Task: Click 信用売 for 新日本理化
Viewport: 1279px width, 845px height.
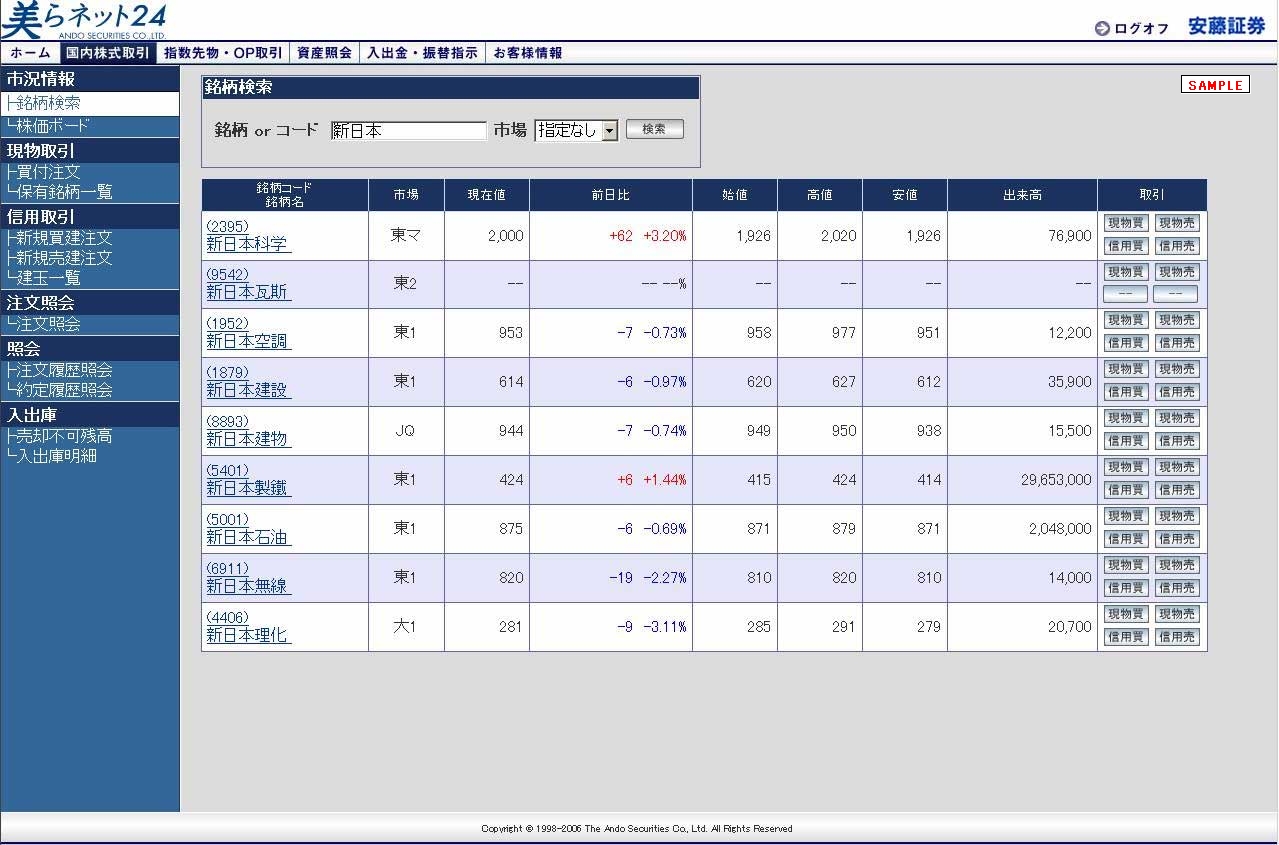Action: pyautogui.click(x=1177, y=637)
